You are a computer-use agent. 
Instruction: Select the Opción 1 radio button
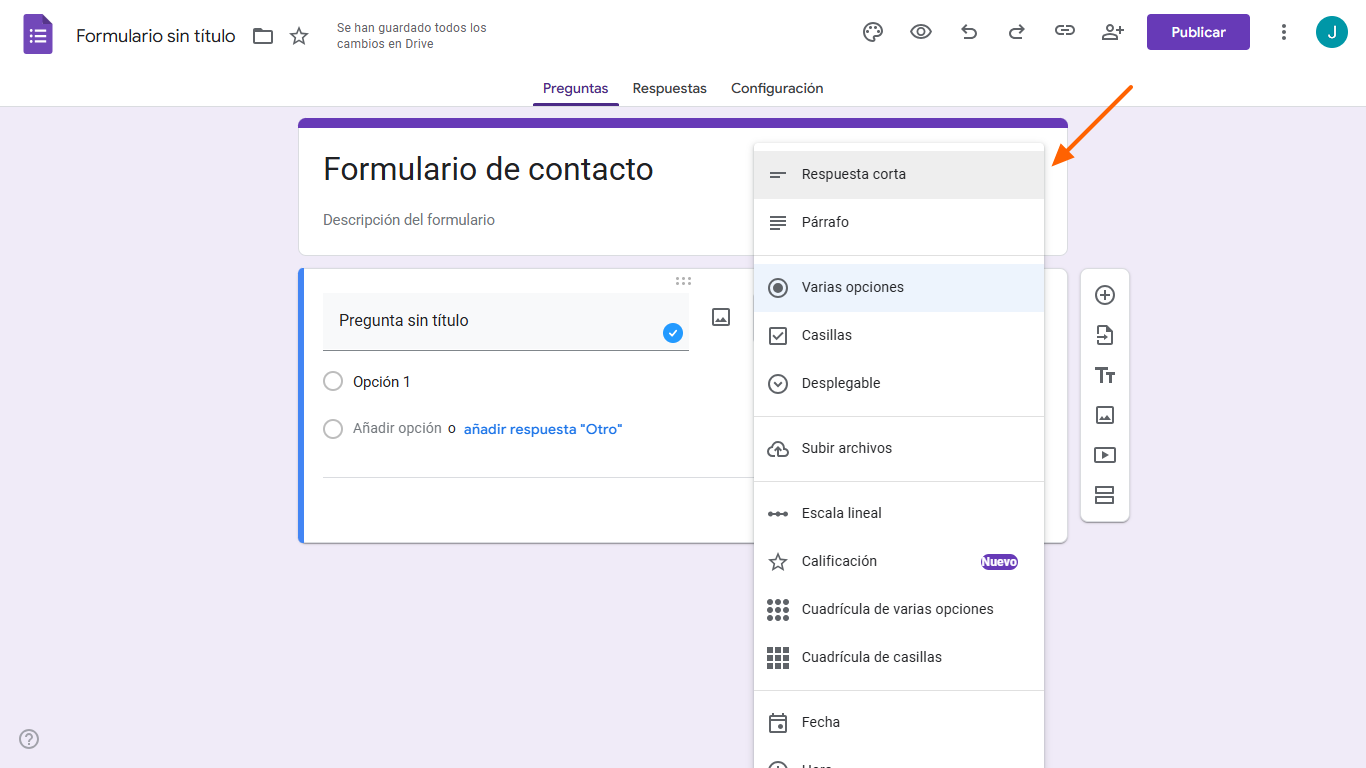click(x=333, y=382)
